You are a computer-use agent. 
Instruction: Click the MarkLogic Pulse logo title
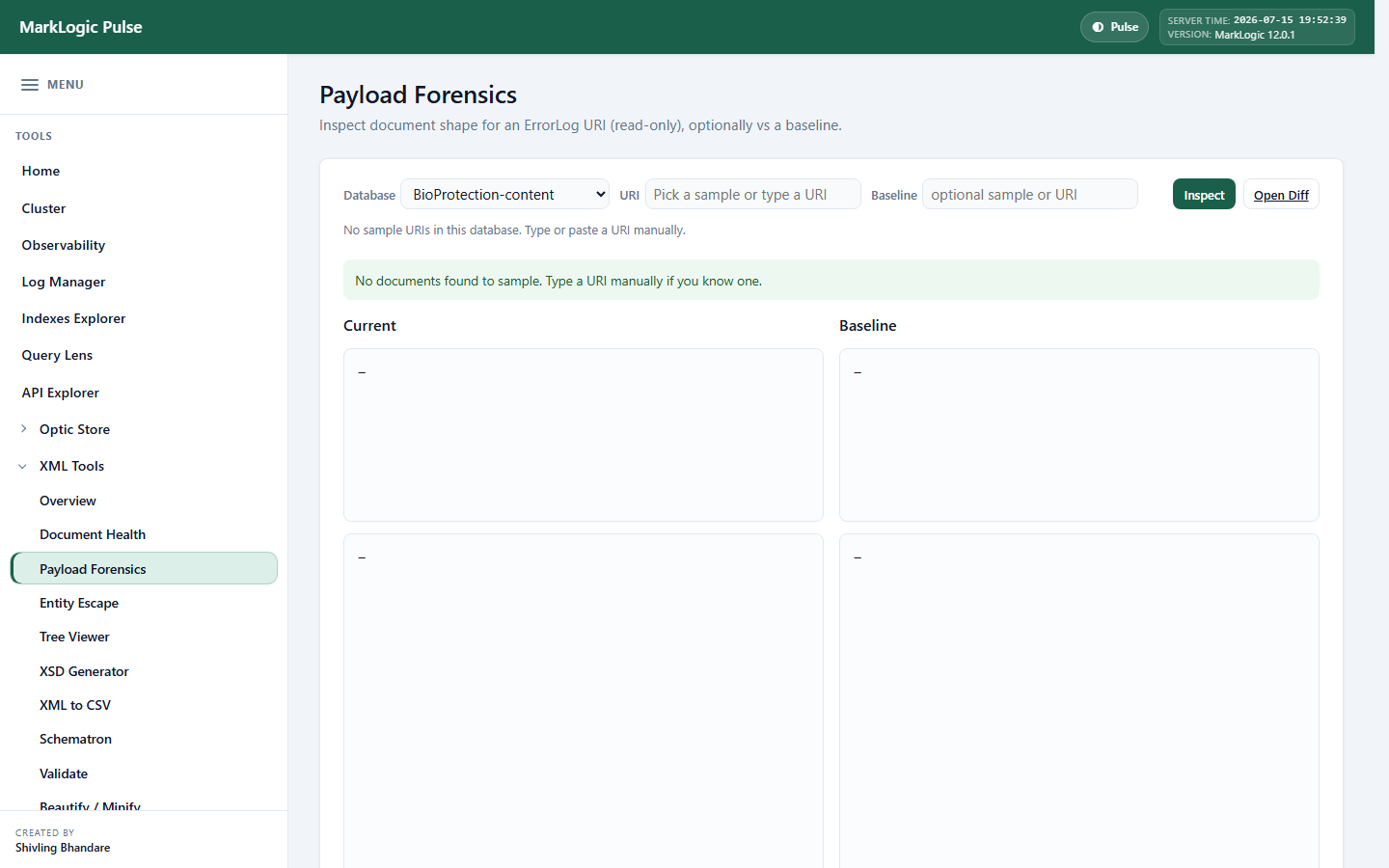(81, 27)
